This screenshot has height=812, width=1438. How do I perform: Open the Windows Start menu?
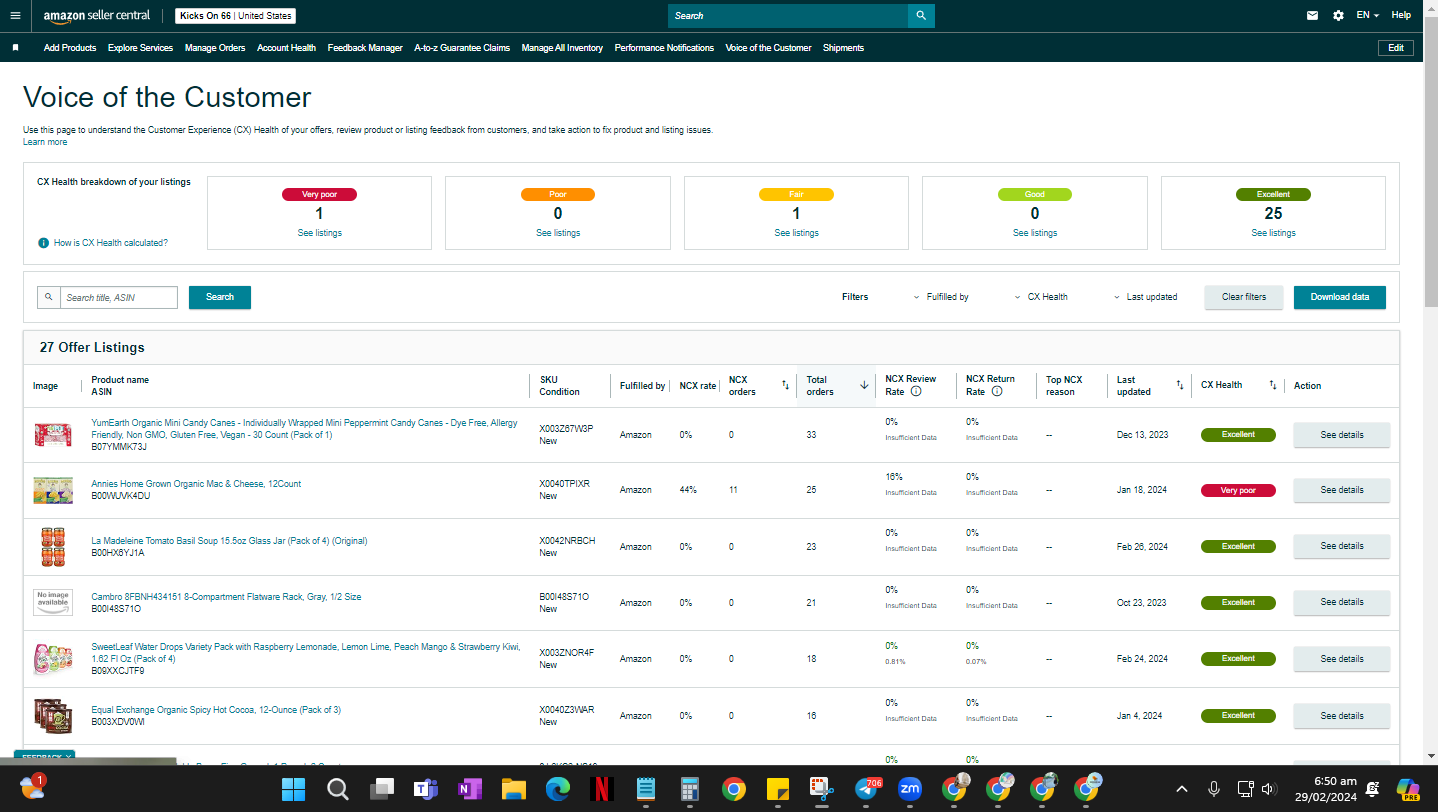point(294,789)
